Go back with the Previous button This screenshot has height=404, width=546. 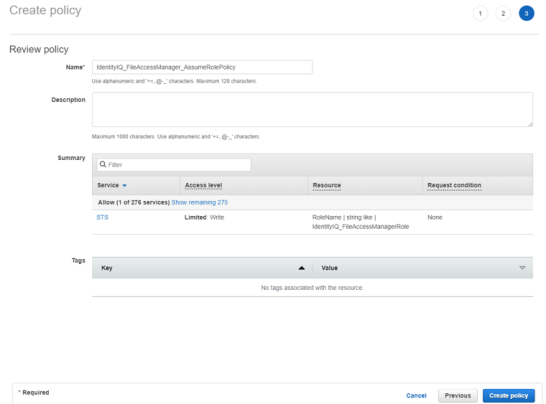click(458, 396)
